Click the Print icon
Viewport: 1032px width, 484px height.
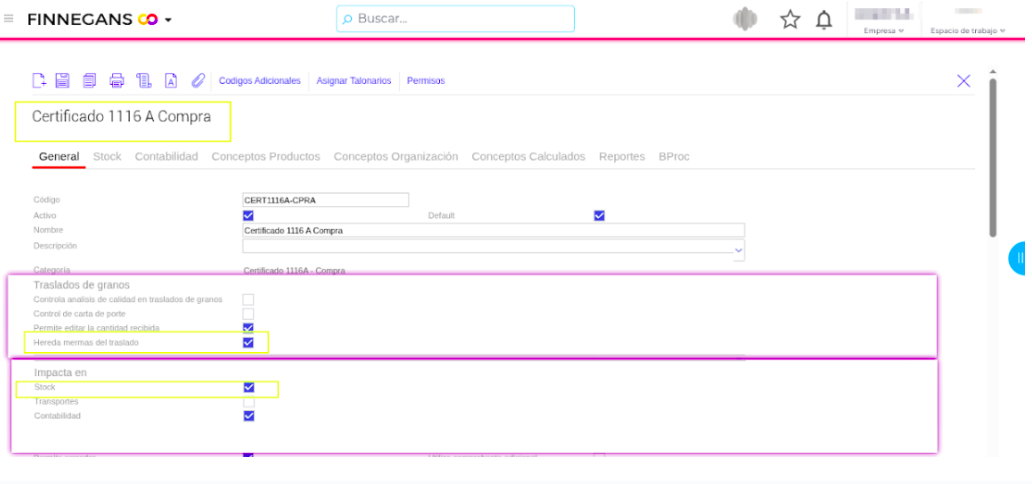(x=116, y=80)
